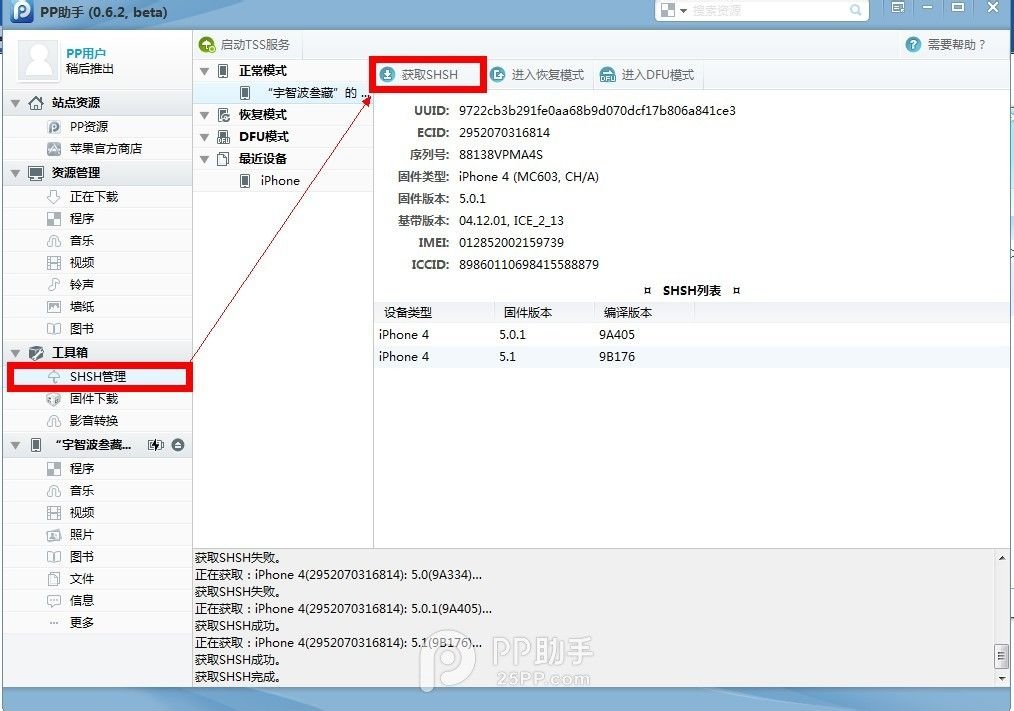Click the PP资源 icon in sidebar
This screenshot has width=1014, height=711.
(x=54, y=127)
